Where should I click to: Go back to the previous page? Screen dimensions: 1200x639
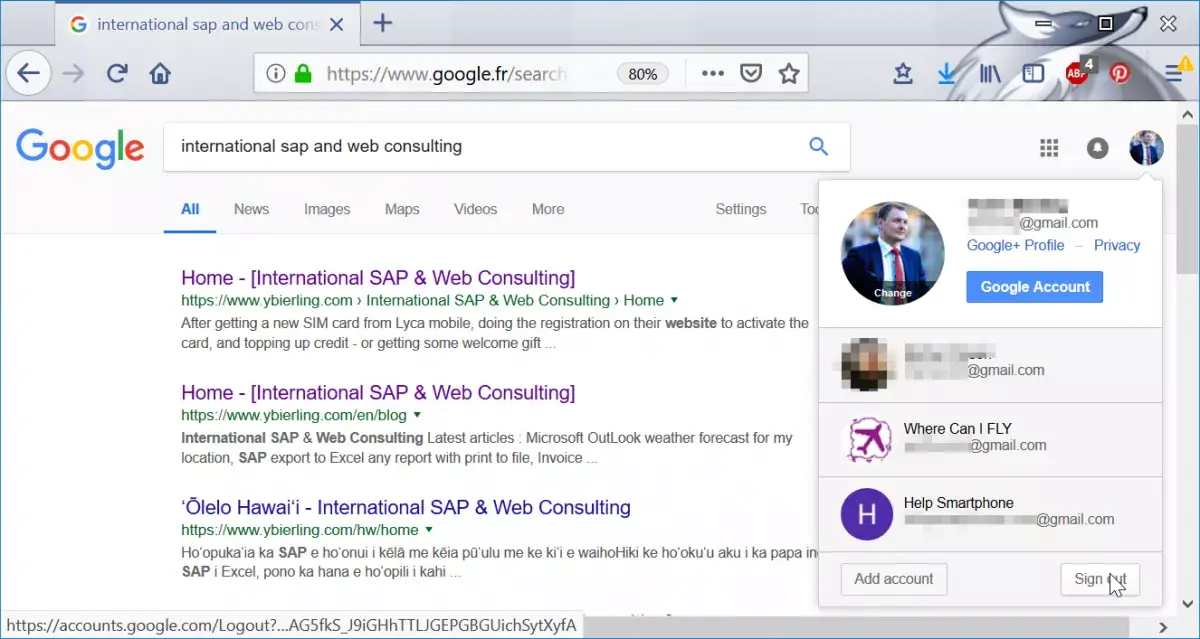pyautogui.click(x=28, y=73)
